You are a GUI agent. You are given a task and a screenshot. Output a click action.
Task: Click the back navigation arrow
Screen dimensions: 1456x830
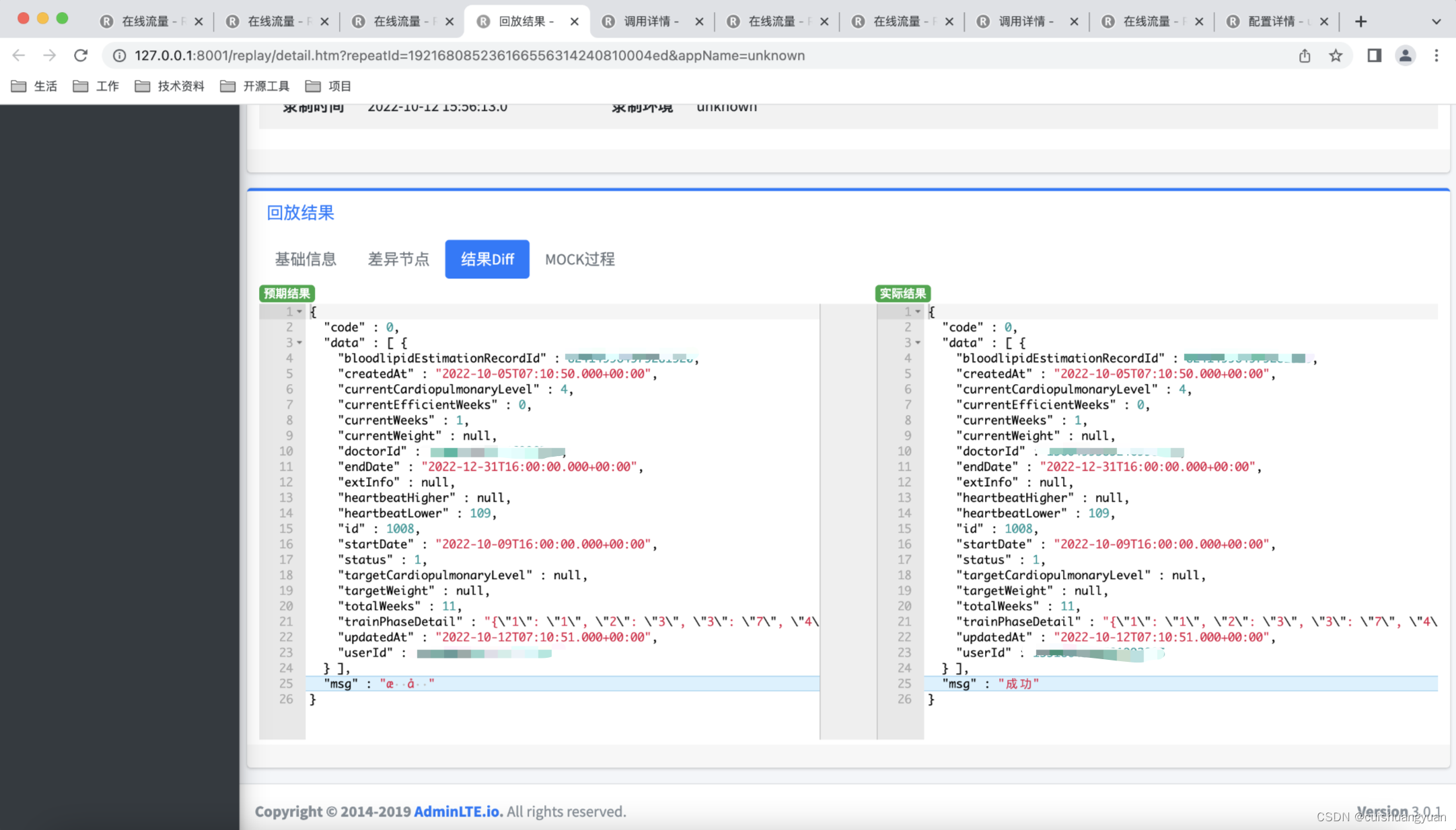coord(18,56)
